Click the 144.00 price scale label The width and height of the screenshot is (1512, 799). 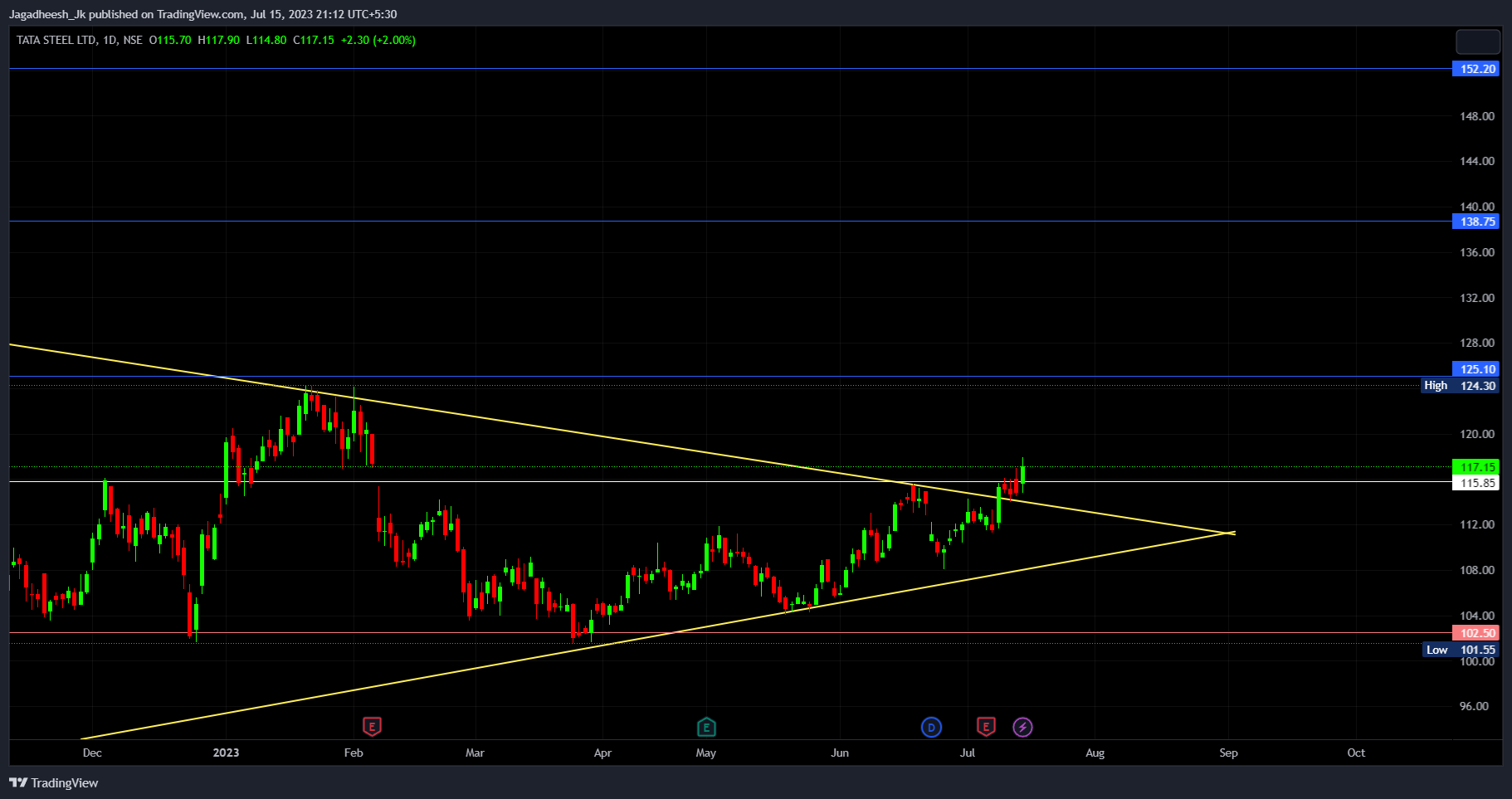click(1477, 161)
